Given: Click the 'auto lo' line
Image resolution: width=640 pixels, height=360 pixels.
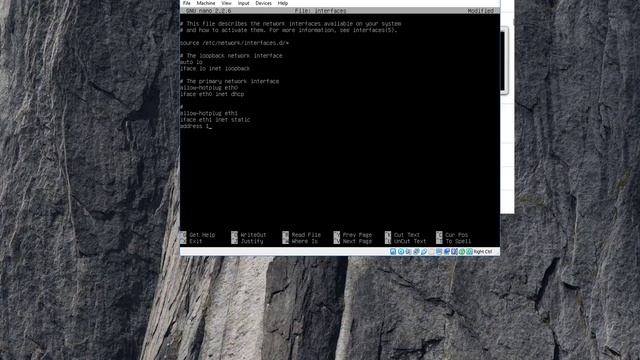Looking at the screenshot, I should pos(191,62).
